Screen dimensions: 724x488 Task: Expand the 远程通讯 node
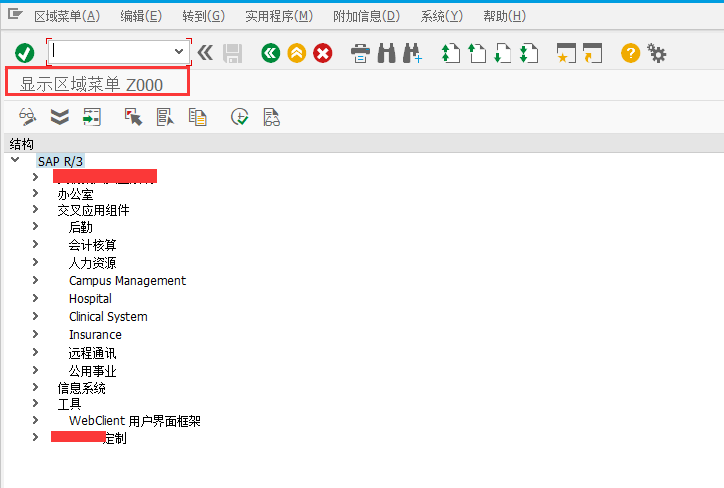35,352
